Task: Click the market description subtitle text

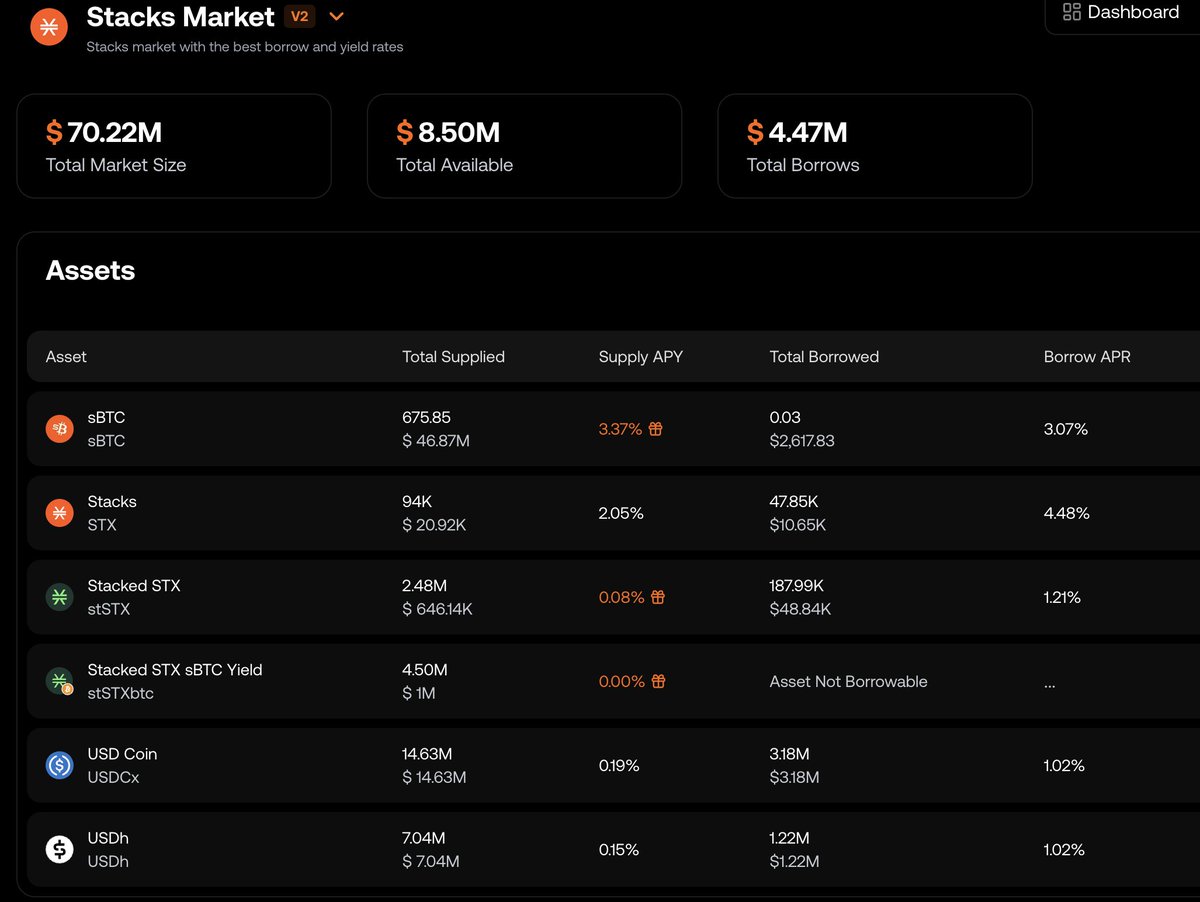Action: pyautogui.click(x=245, y=47)
